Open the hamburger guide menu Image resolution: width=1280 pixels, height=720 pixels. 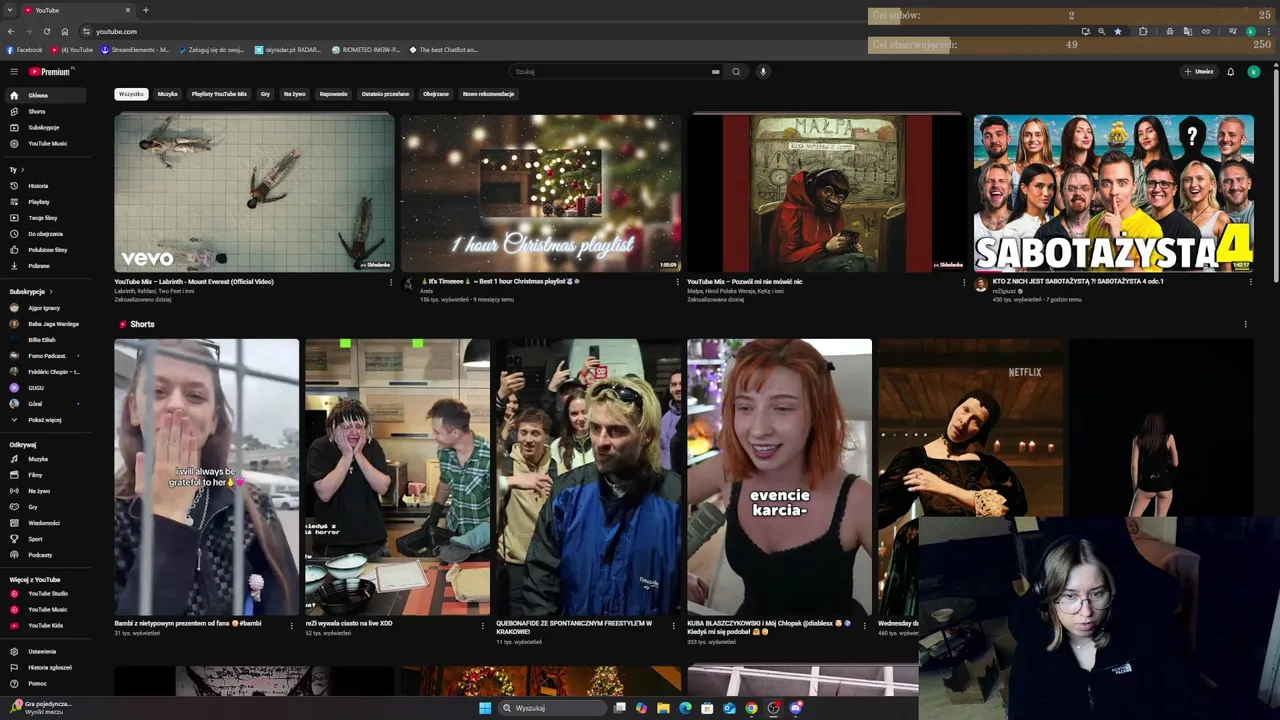pyautogui.click(x=14, y=72)
